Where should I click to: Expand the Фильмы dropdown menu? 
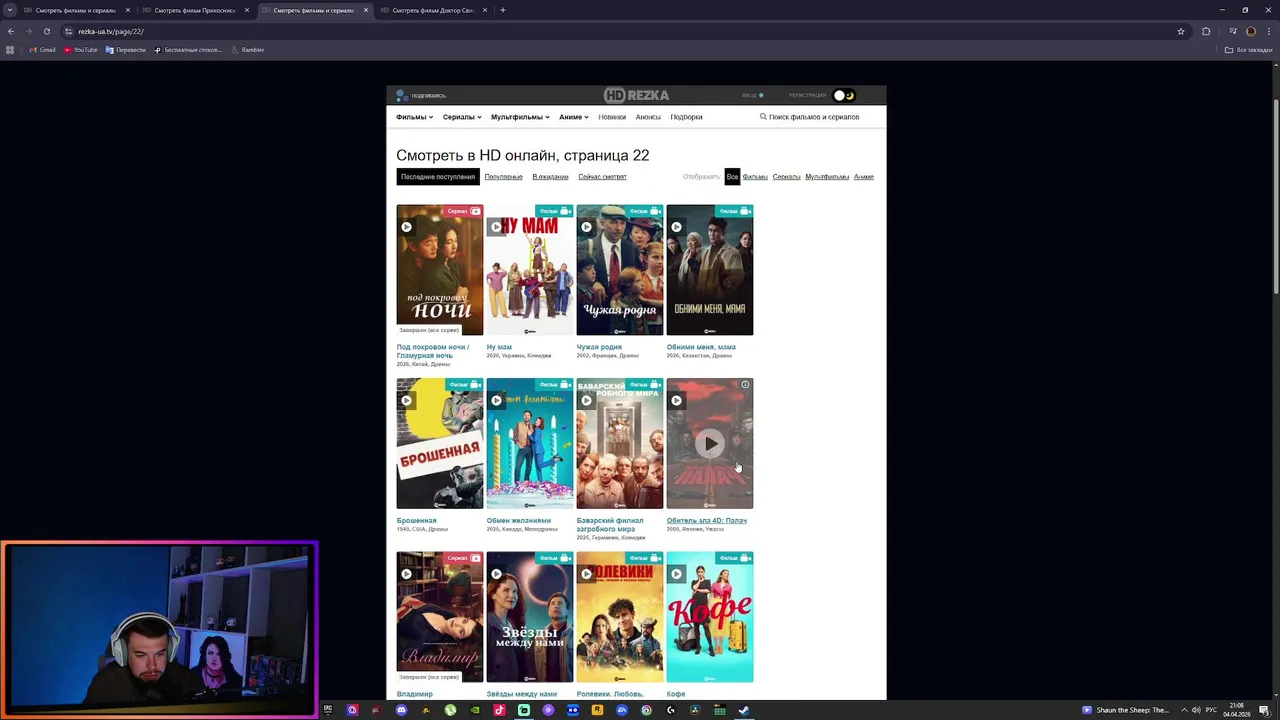(414, 117)
